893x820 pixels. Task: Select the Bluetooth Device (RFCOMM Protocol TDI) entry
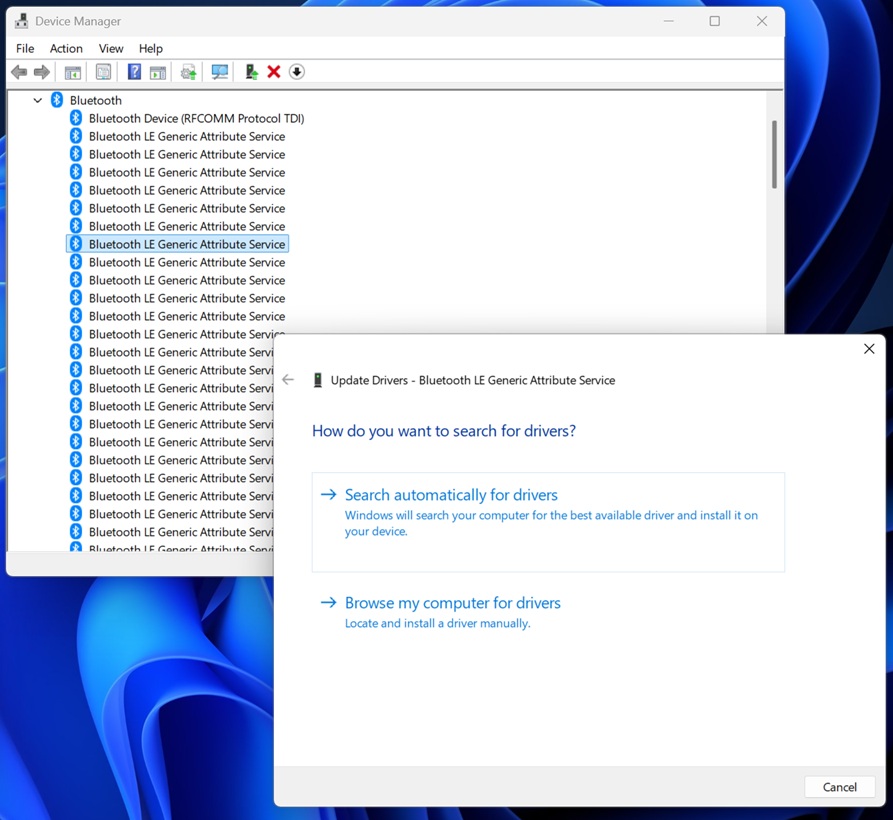click(x=195, y=117)
